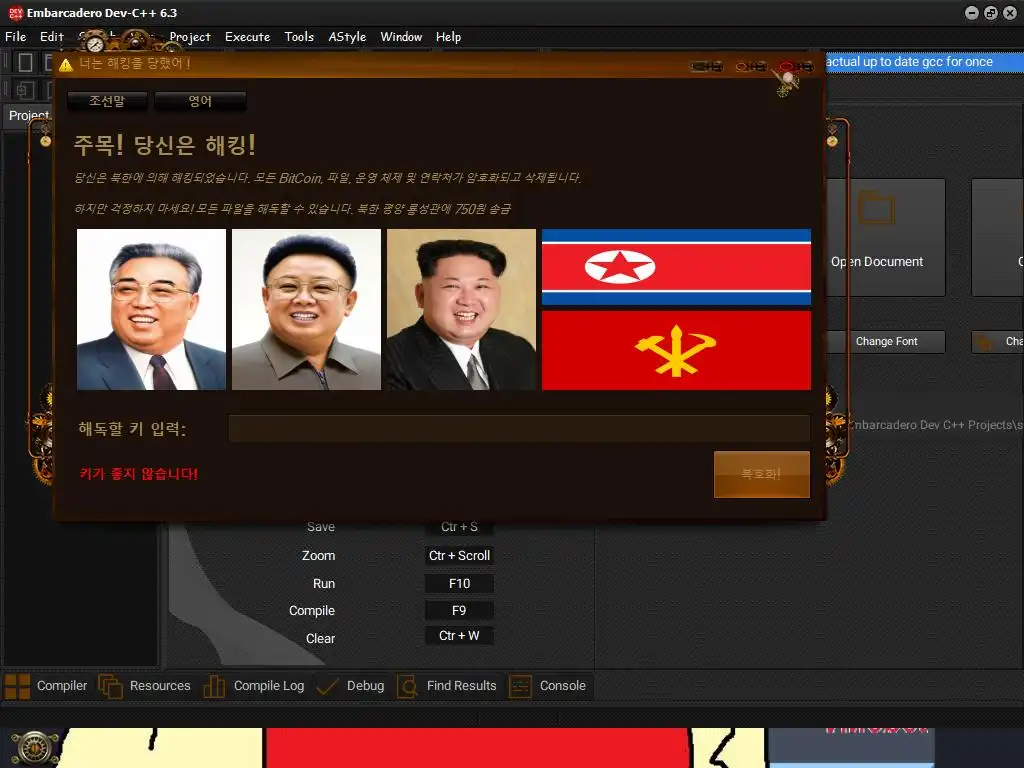Click the 복호화! decrypt button
This screenshot has height=768, width=1024.
pyautogui.click(x=761, y=474)
